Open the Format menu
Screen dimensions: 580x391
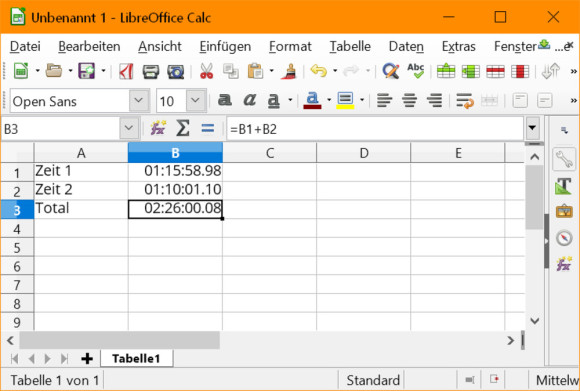pos(290,46)
